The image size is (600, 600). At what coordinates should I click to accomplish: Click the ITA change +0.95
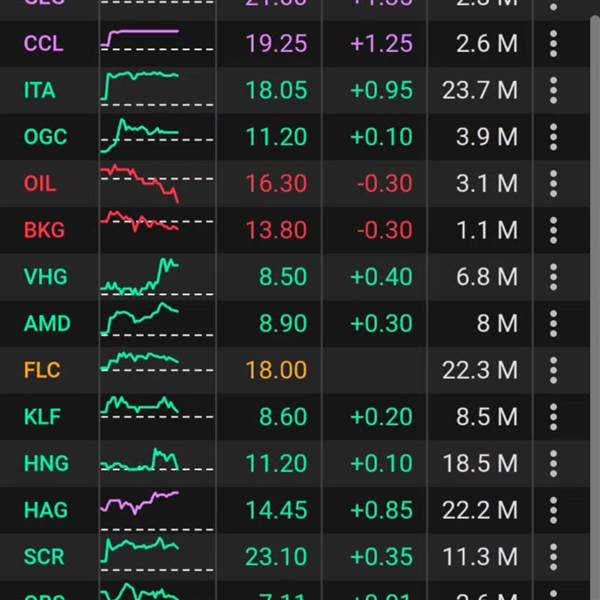click(382, 90)
